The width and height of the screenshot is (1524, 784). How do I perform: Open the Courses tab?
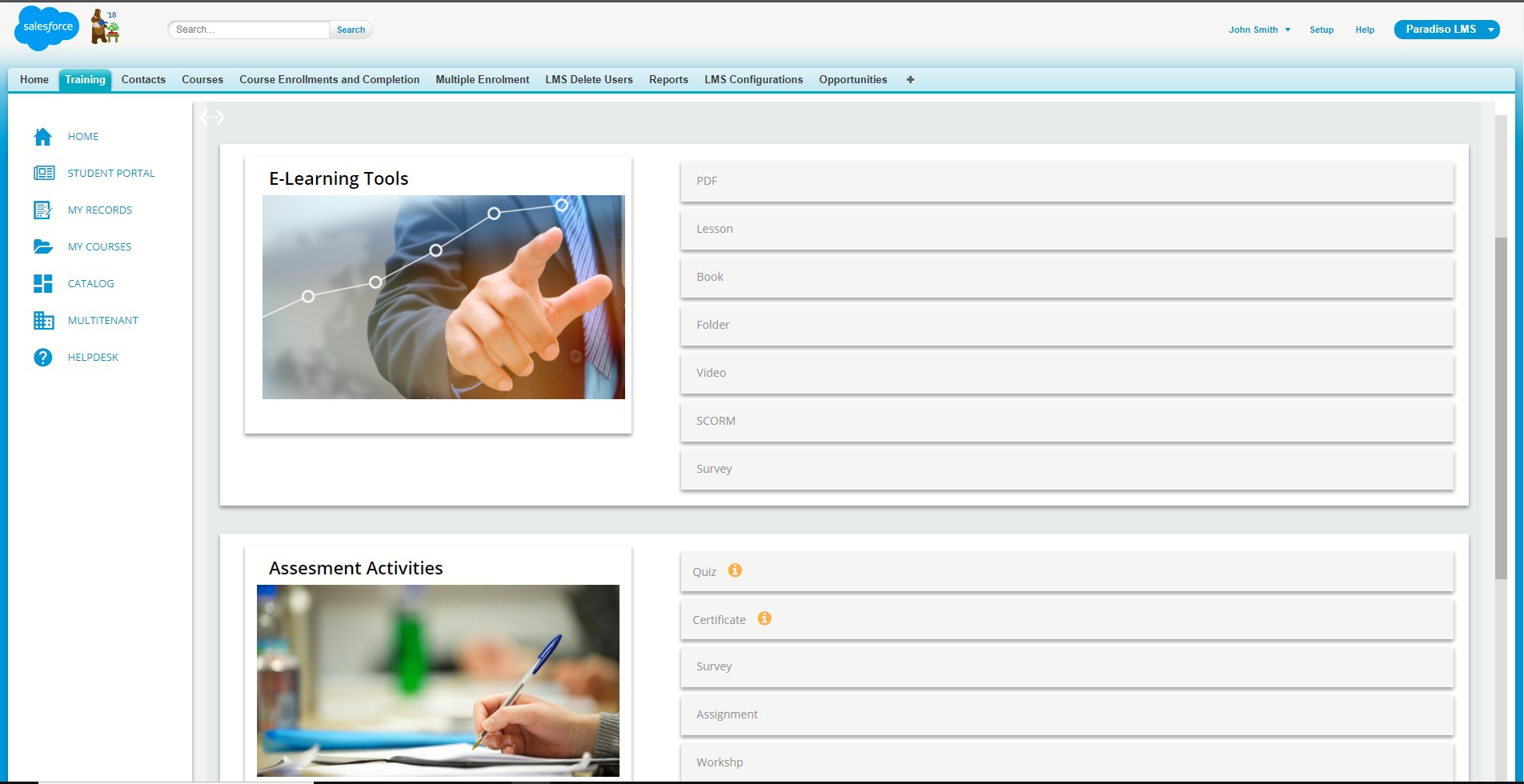[203, 79]
